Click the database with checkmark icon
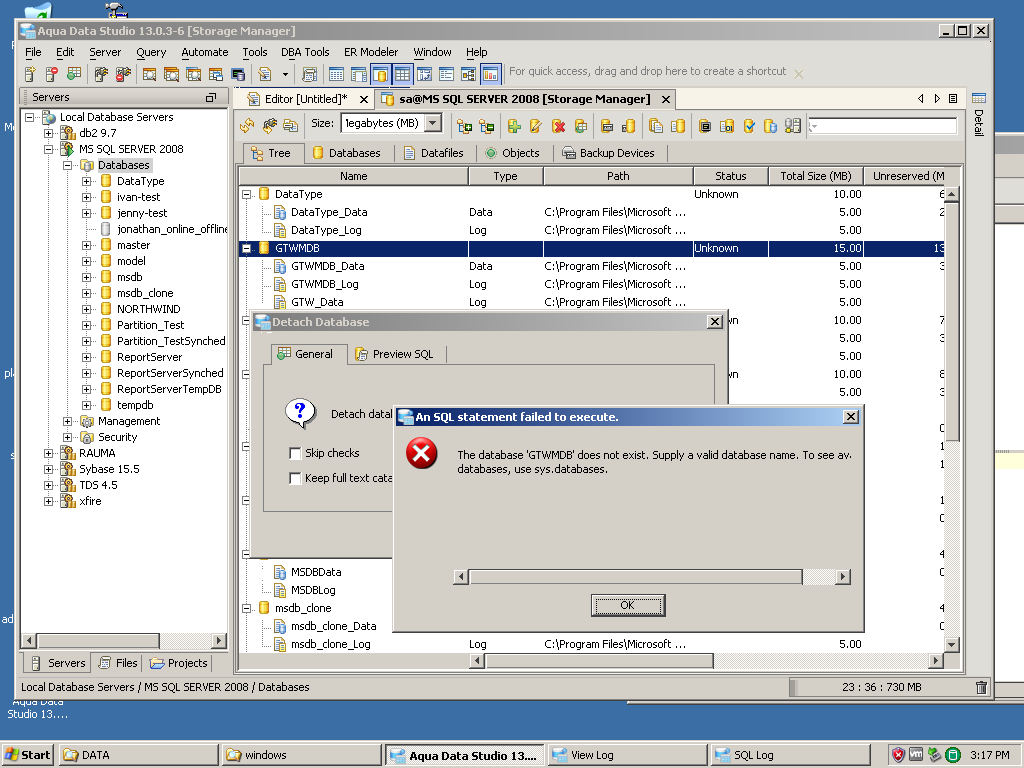1024x768 pixels. click(x=749, y=125)
